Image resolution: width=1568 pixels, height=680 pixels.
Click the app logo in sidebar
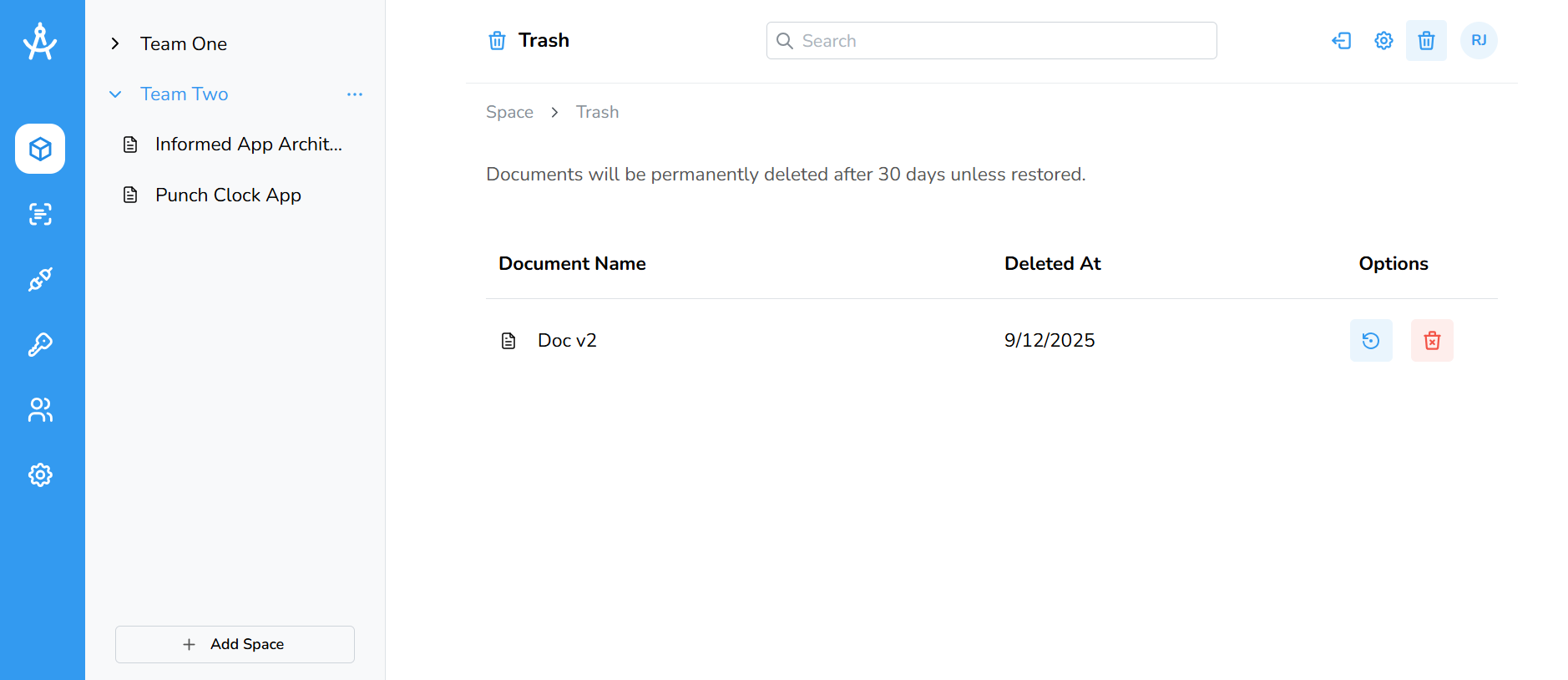click(40, 42)
